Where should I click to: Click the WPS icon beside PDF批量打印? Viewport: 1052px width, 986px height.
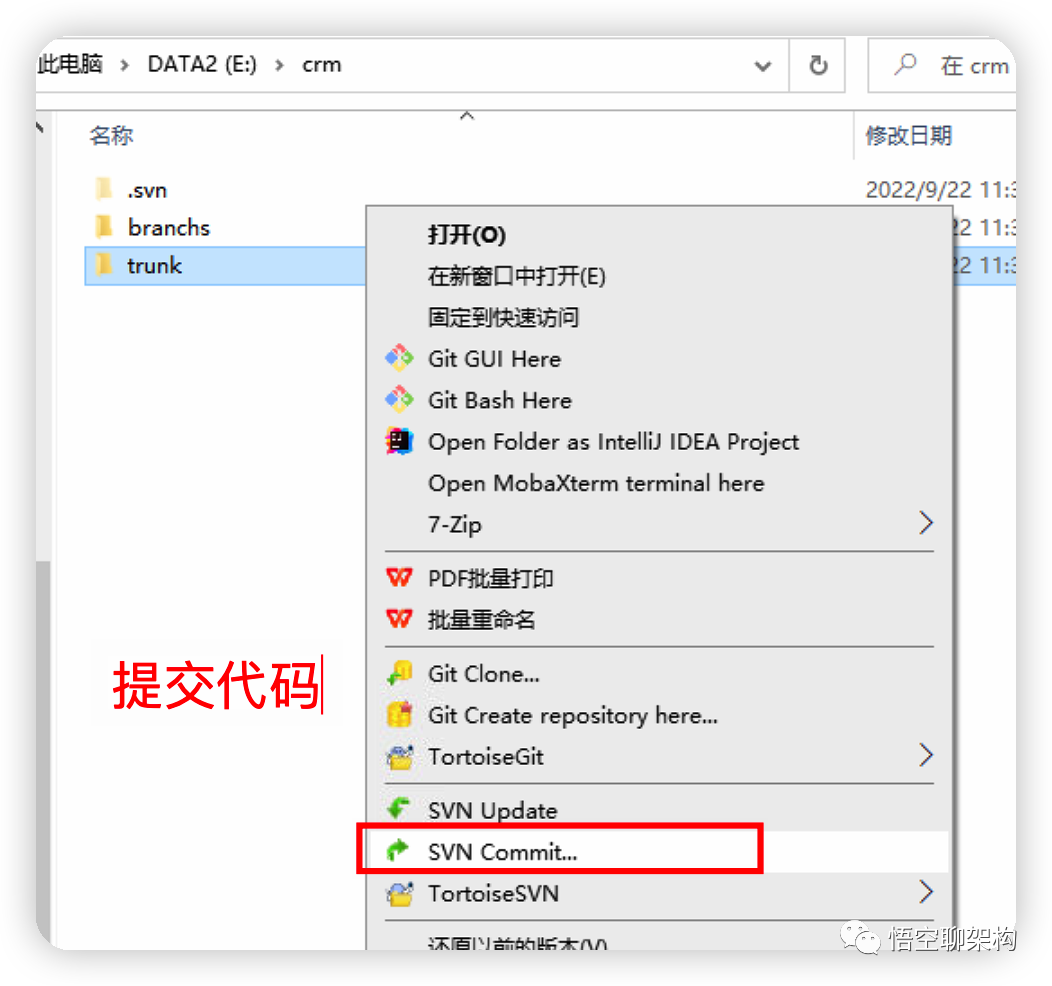tap(399, 578)
